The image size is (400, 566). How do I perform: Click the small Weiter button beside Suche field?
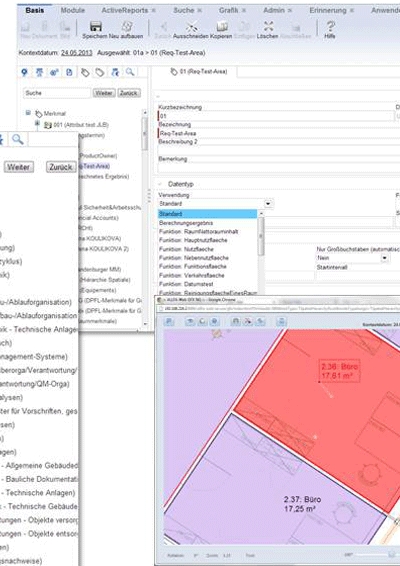coord(104,93)
